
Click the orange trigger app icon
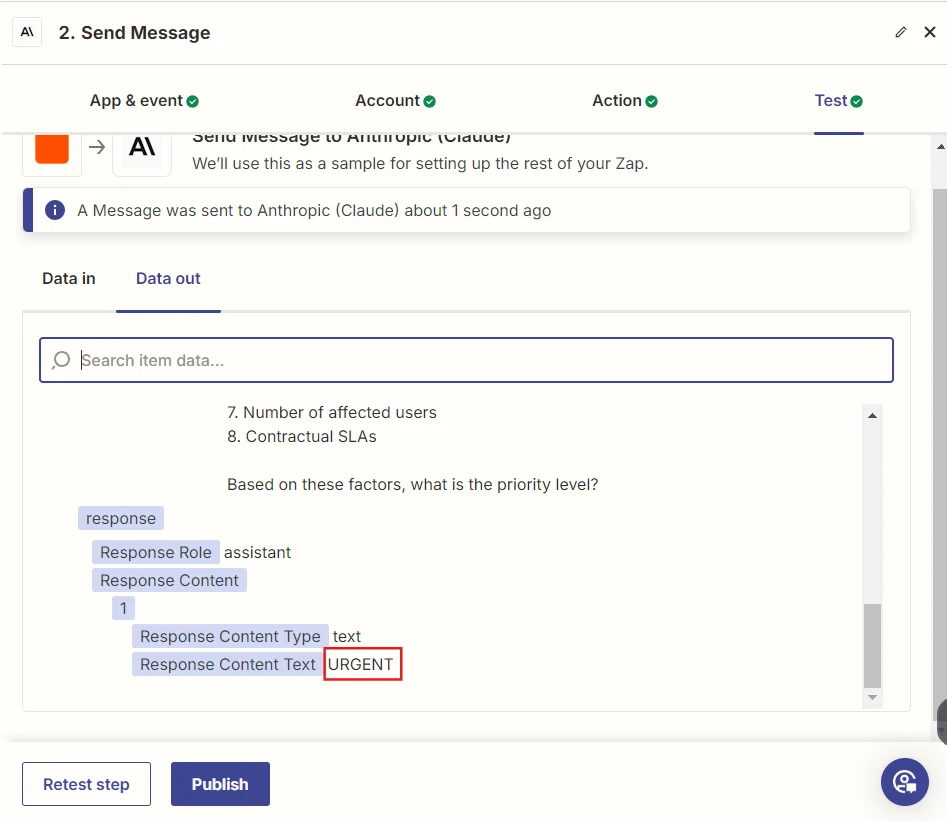[x=52, y=149]
